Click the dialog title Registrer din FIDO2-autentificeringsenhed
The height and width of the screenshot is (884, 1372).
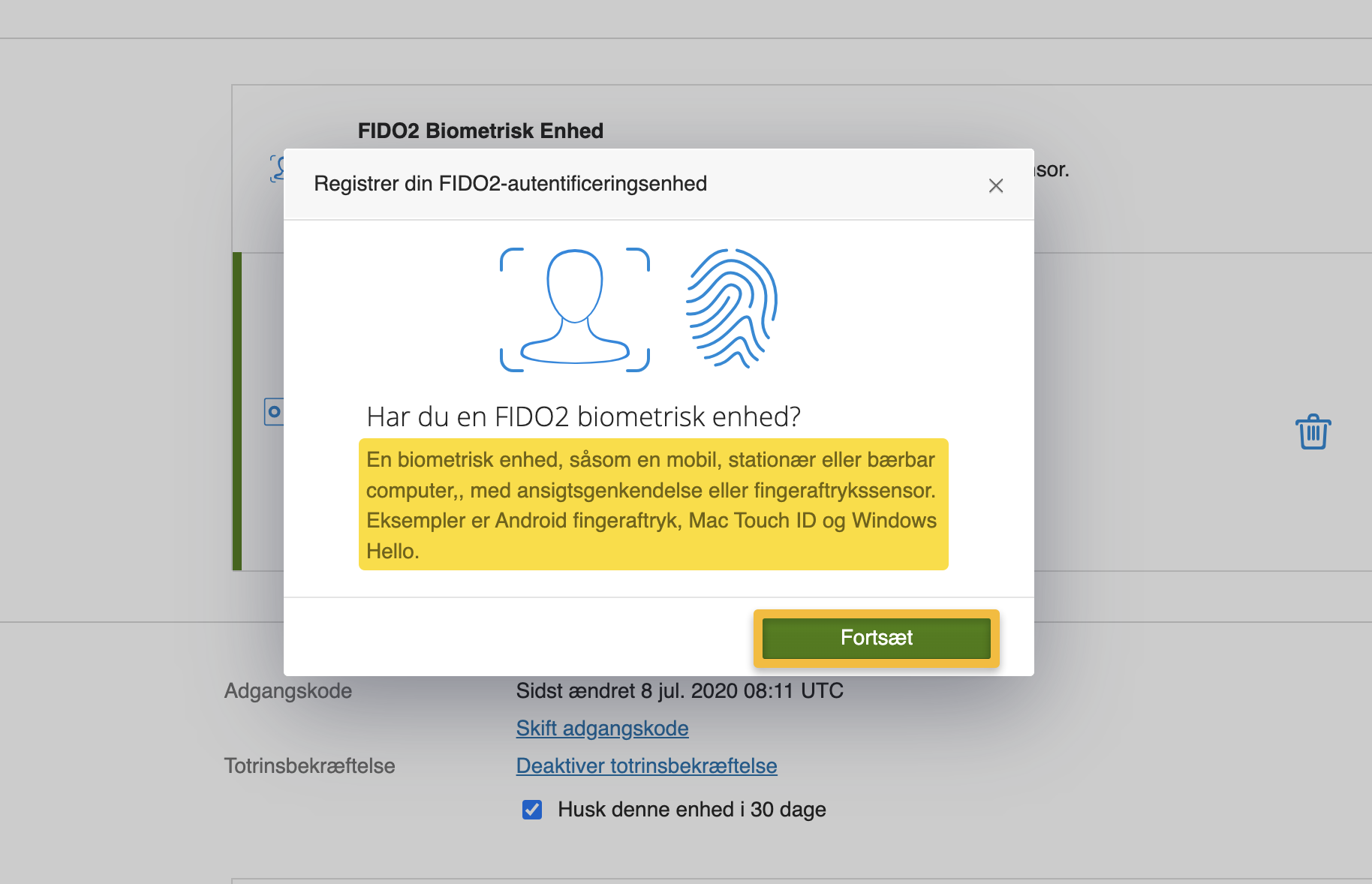tap(510, 183)
